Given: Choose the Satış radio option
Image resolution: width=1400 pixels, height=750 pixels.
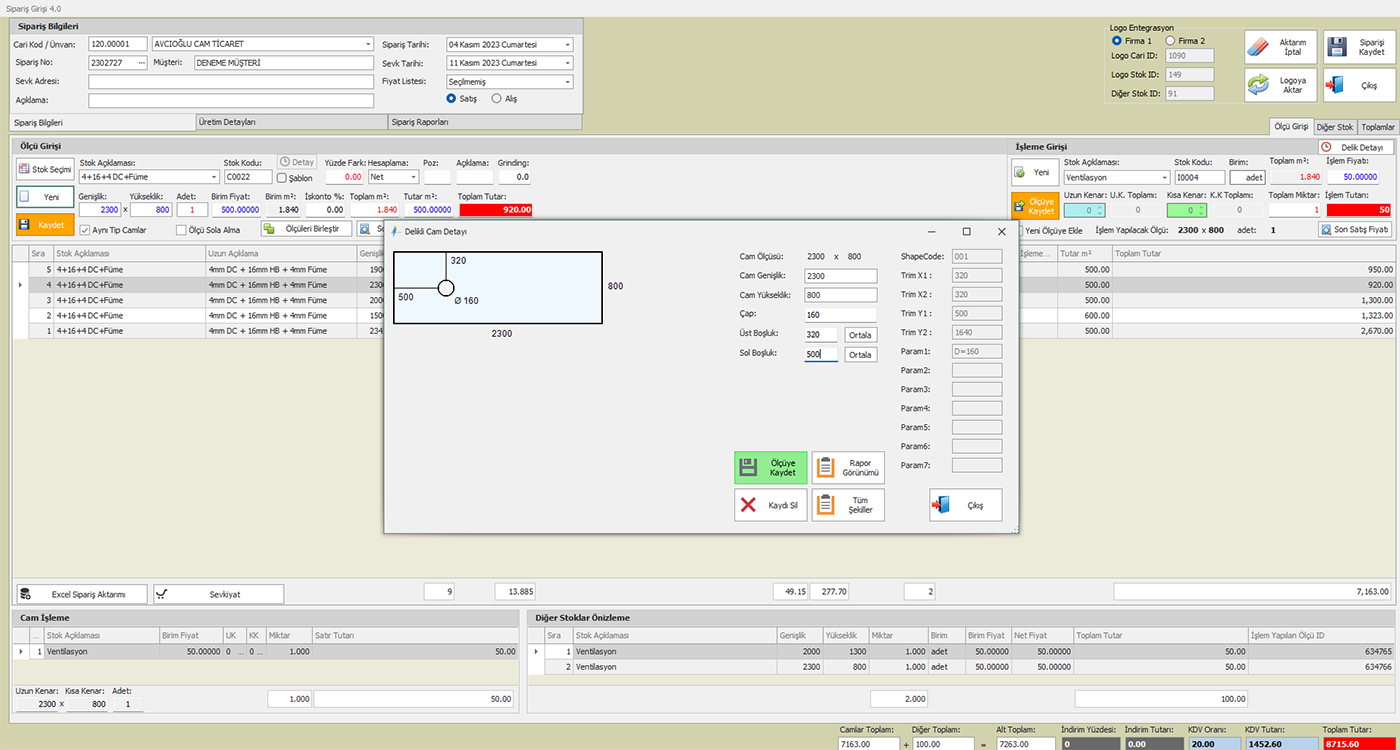Looking at the screenshot, I should coord(451,99).
